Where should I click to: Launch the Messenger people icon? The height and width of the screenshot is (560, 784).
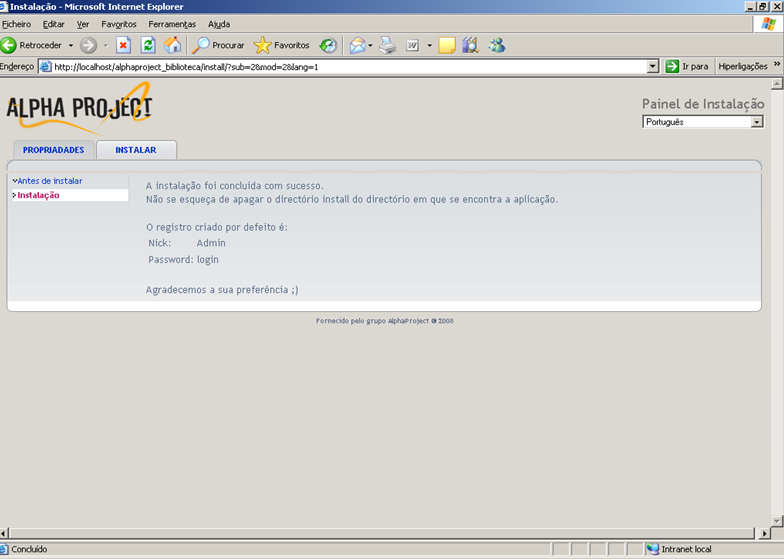[x=496, y=46]
